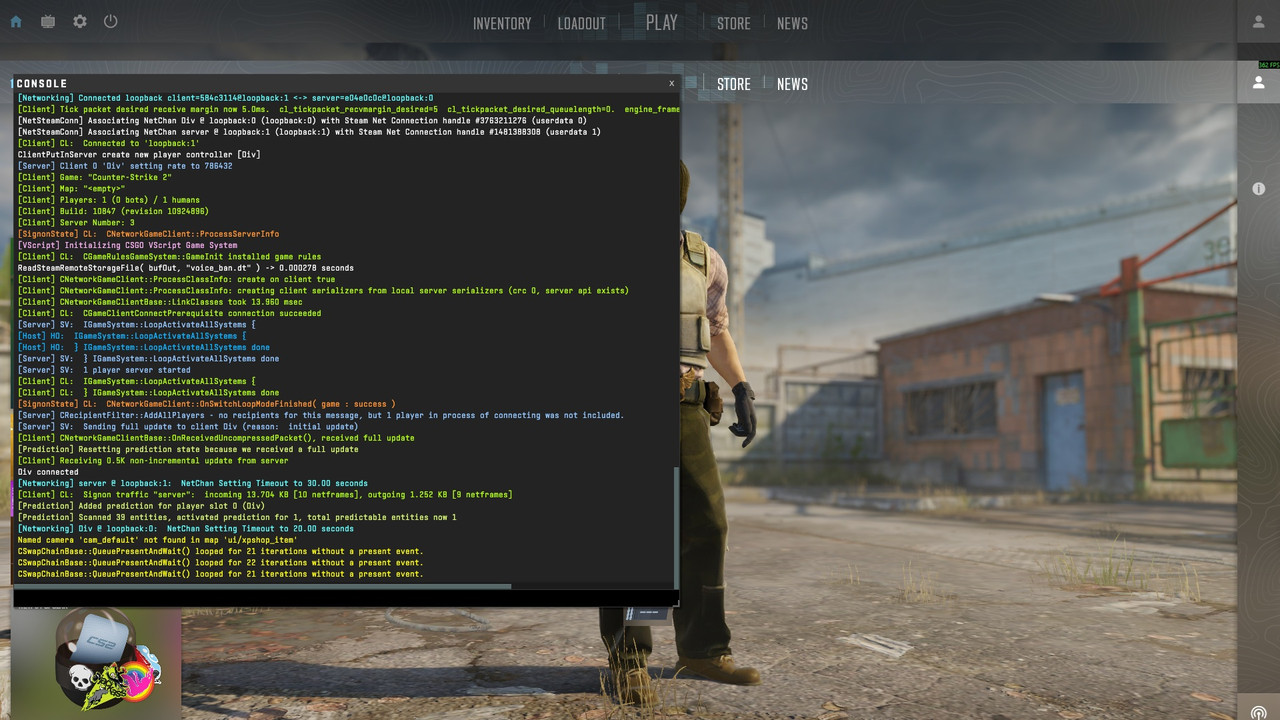Open NEWS in the top navigation bar
This screenshot has height=720, width=1280.
(x=792, y=23)
